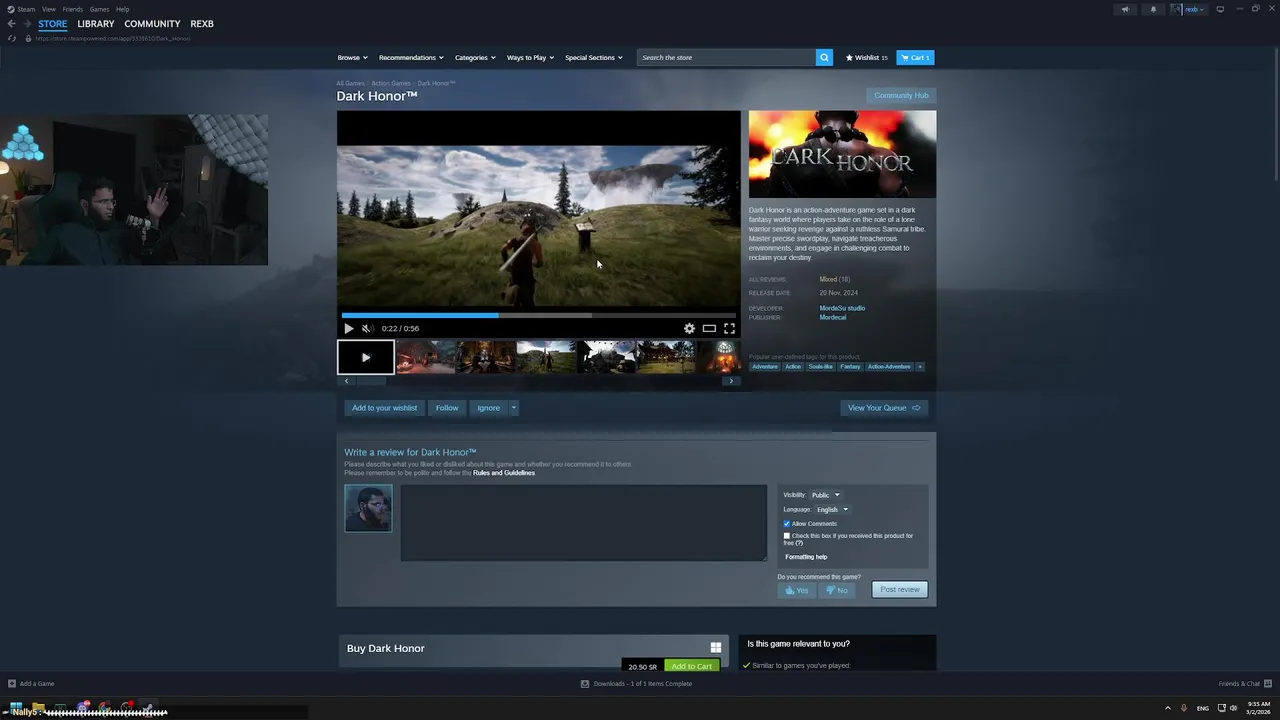Expand the Categories menu

475,57
